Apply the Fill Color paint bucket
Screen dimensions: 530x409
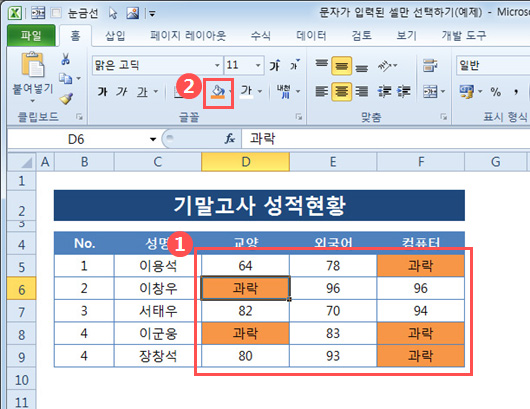(218, 91)
